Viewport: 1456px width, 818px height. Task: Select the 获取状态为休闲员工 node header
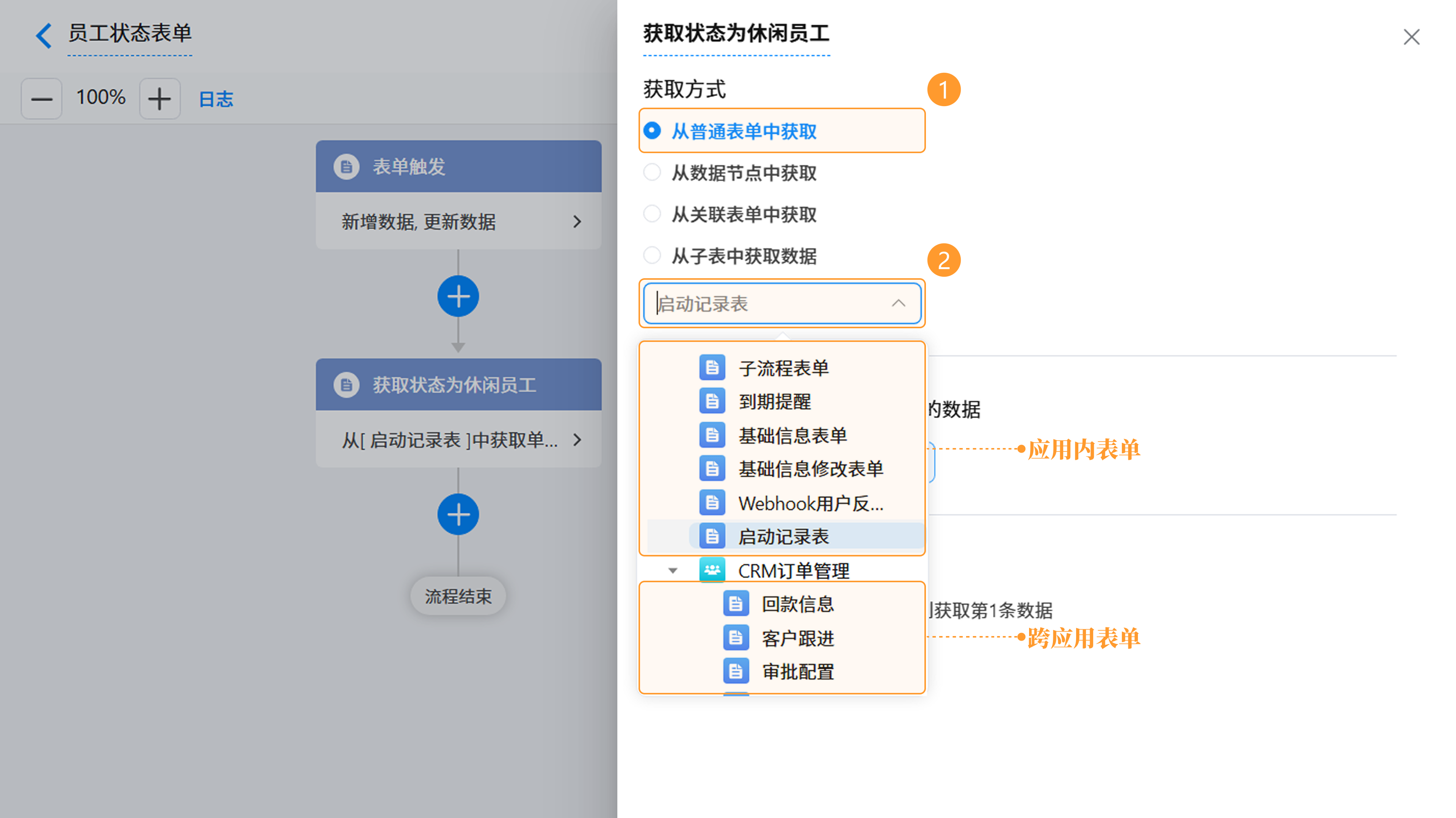(x=458, y=384)
